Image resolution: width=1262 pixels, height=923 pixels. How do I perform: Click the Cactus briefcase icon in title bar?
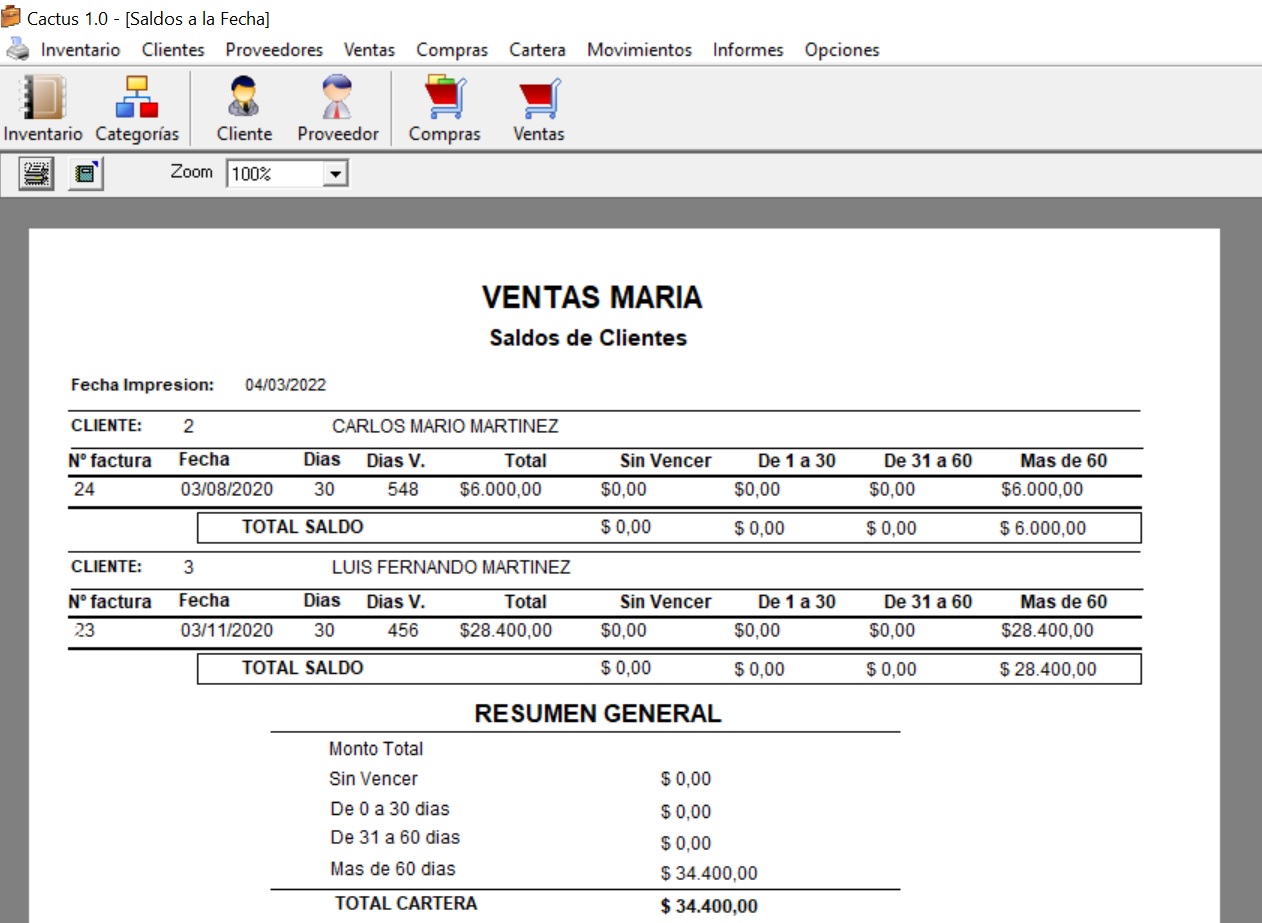tap(11, 18)
